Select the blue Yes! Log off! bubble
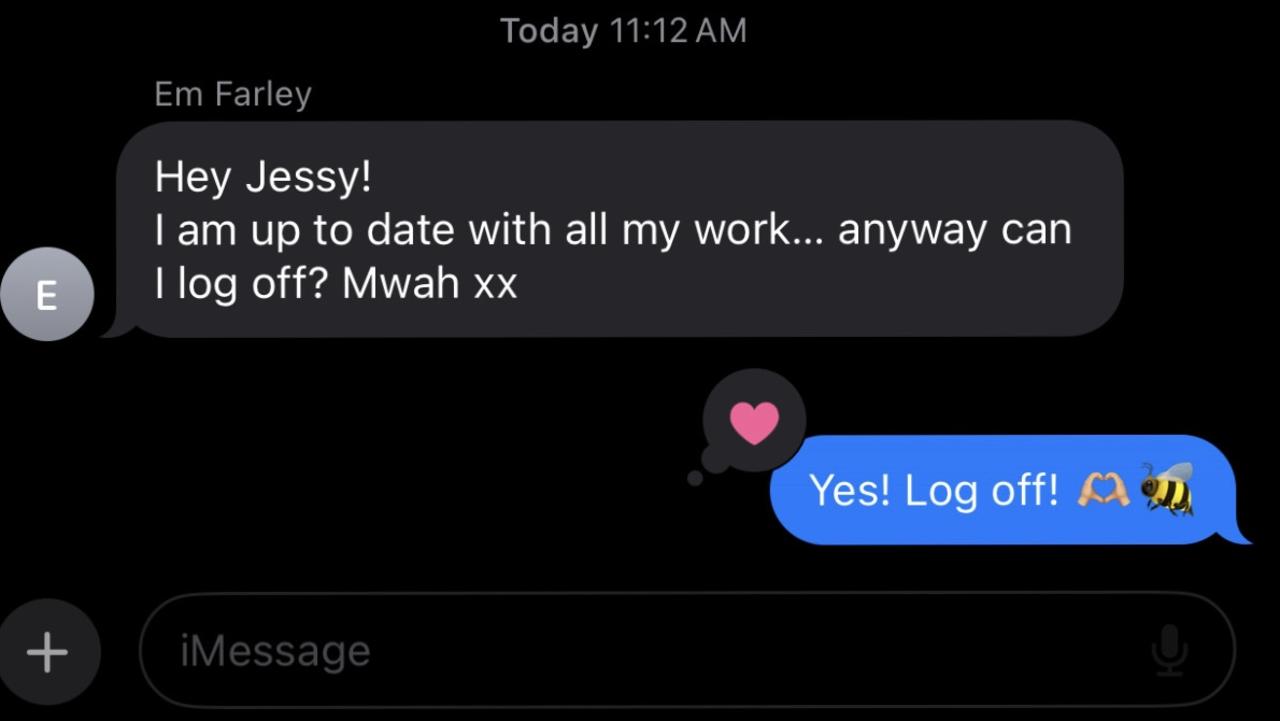 point(1010,490)
